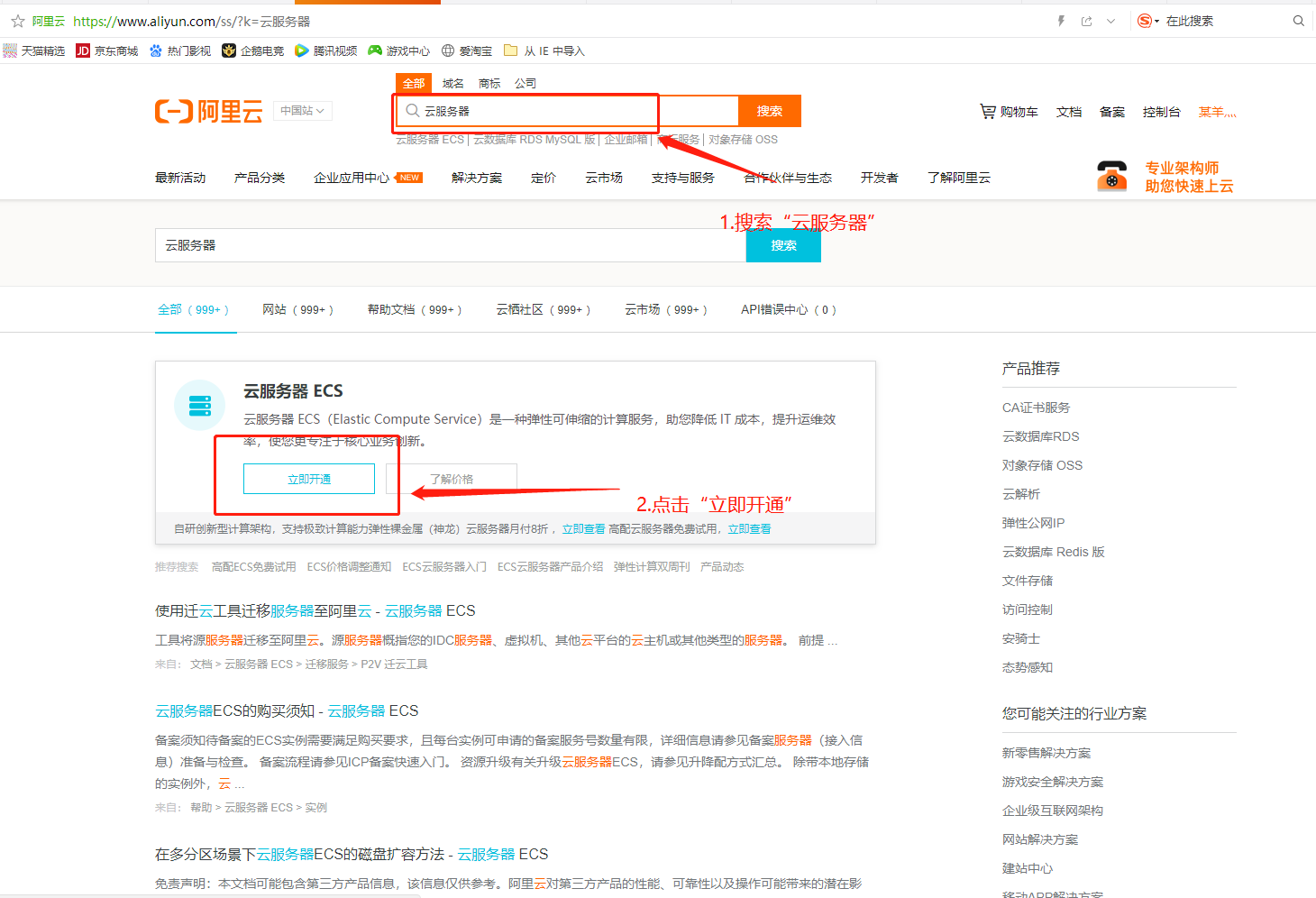Open the 云数据库RDS product recommendation

point(1040,436)
